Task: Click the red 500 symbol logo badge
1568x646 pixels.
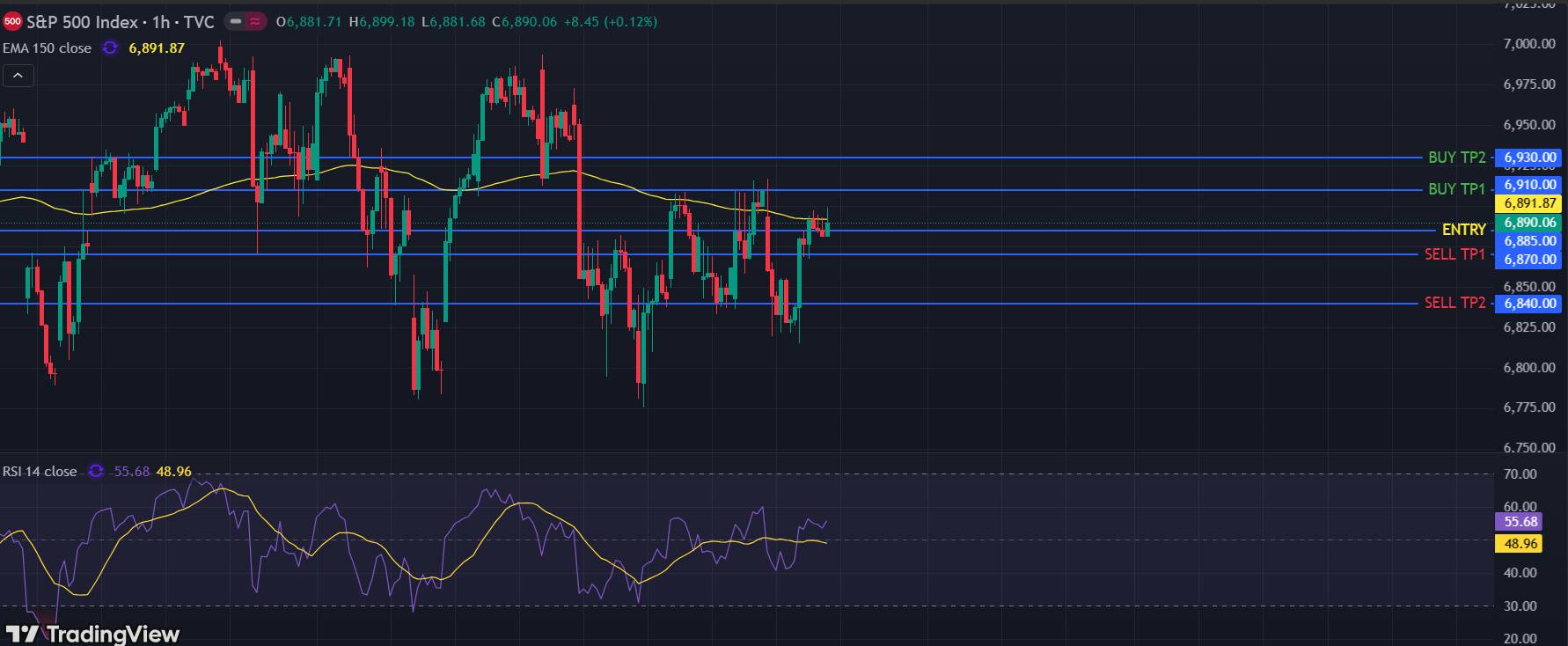Action: [x=12, y=22]
